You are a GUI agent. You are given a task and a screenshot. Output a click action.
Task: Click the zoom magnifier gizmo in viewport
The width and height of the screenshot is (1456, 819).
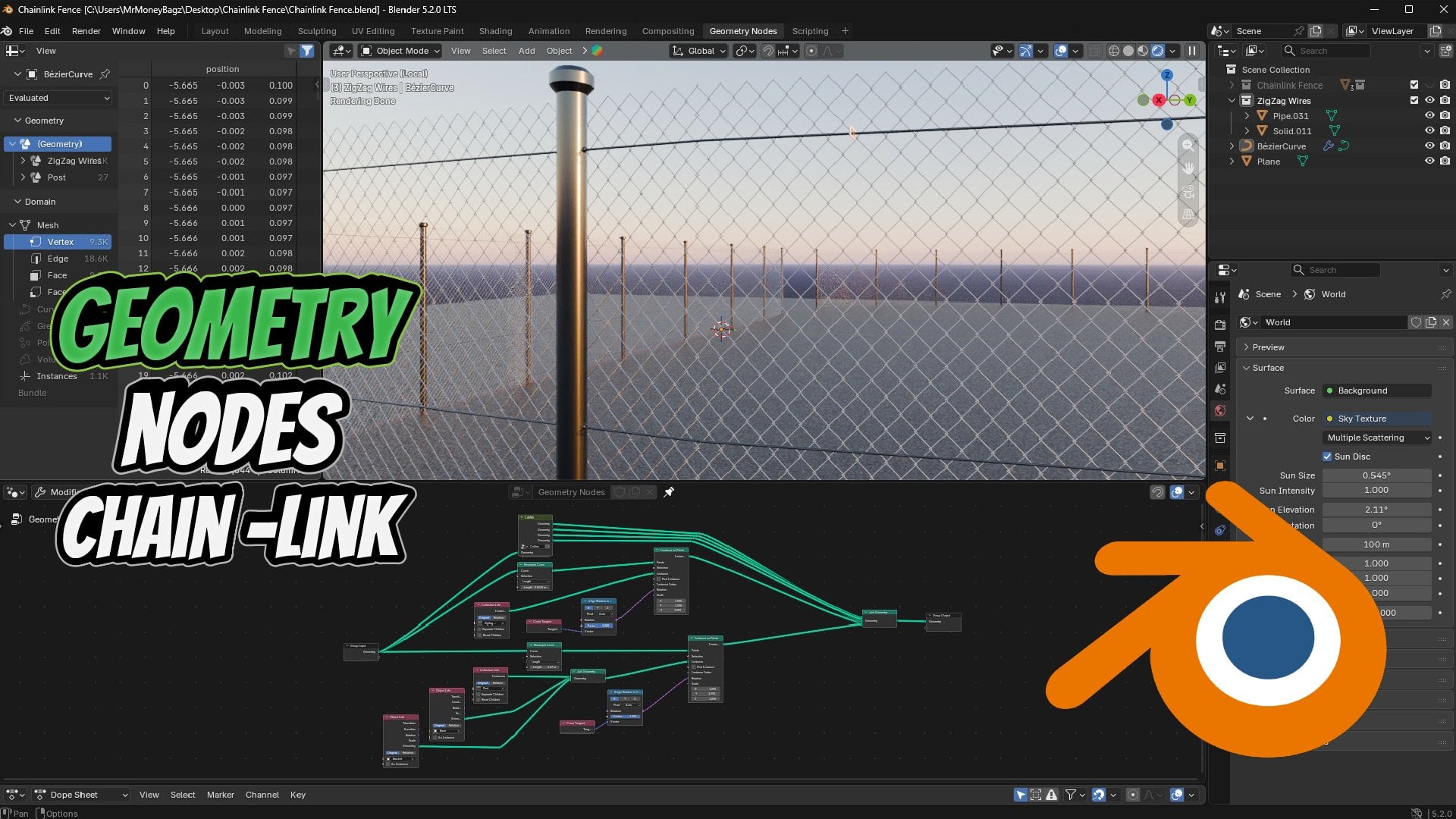point(1188,145)
